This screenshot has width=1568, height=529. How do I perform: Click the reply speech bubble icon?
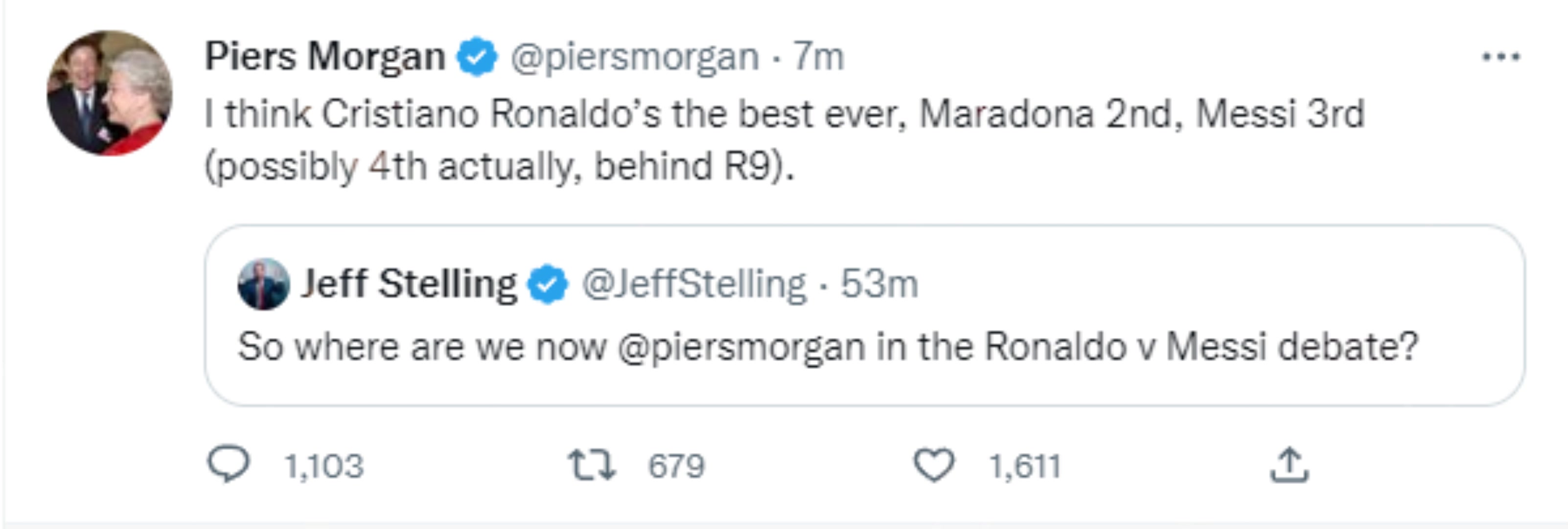pyautogui.click(x=228, y=464)
